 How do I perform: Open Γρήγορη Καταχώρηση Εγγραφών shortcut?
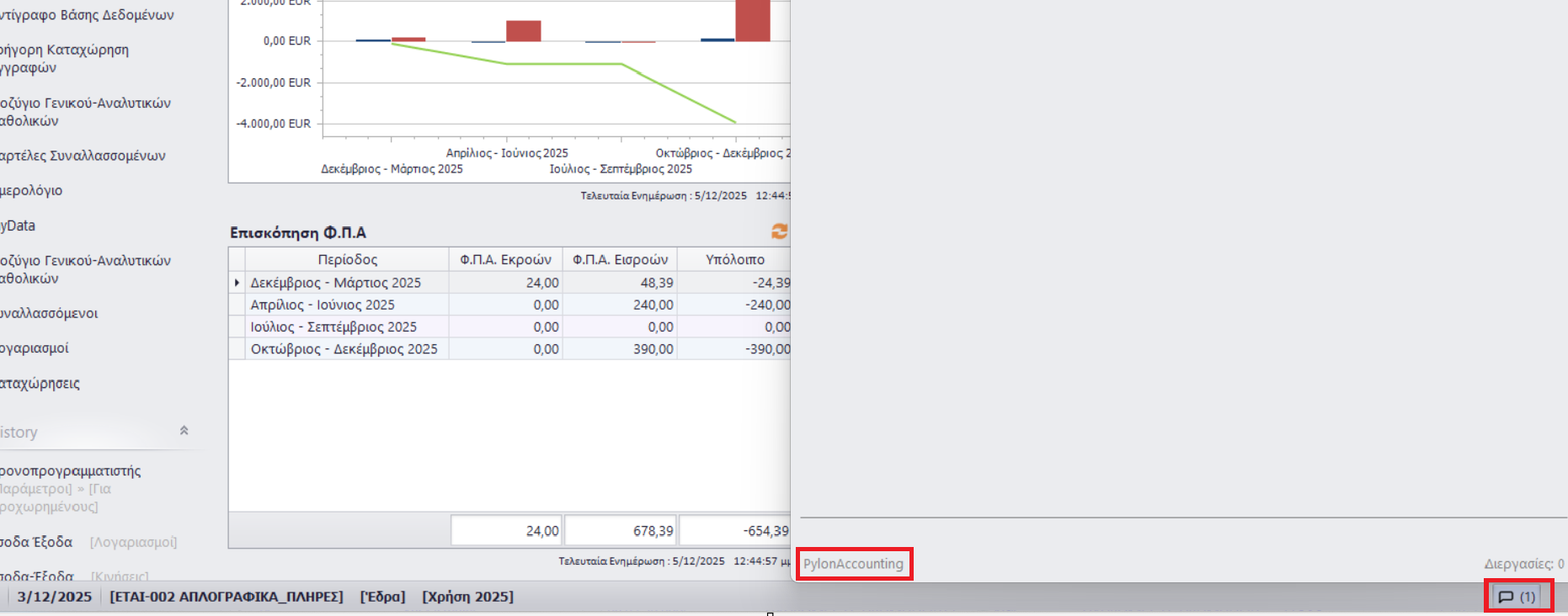click(64, 58)
